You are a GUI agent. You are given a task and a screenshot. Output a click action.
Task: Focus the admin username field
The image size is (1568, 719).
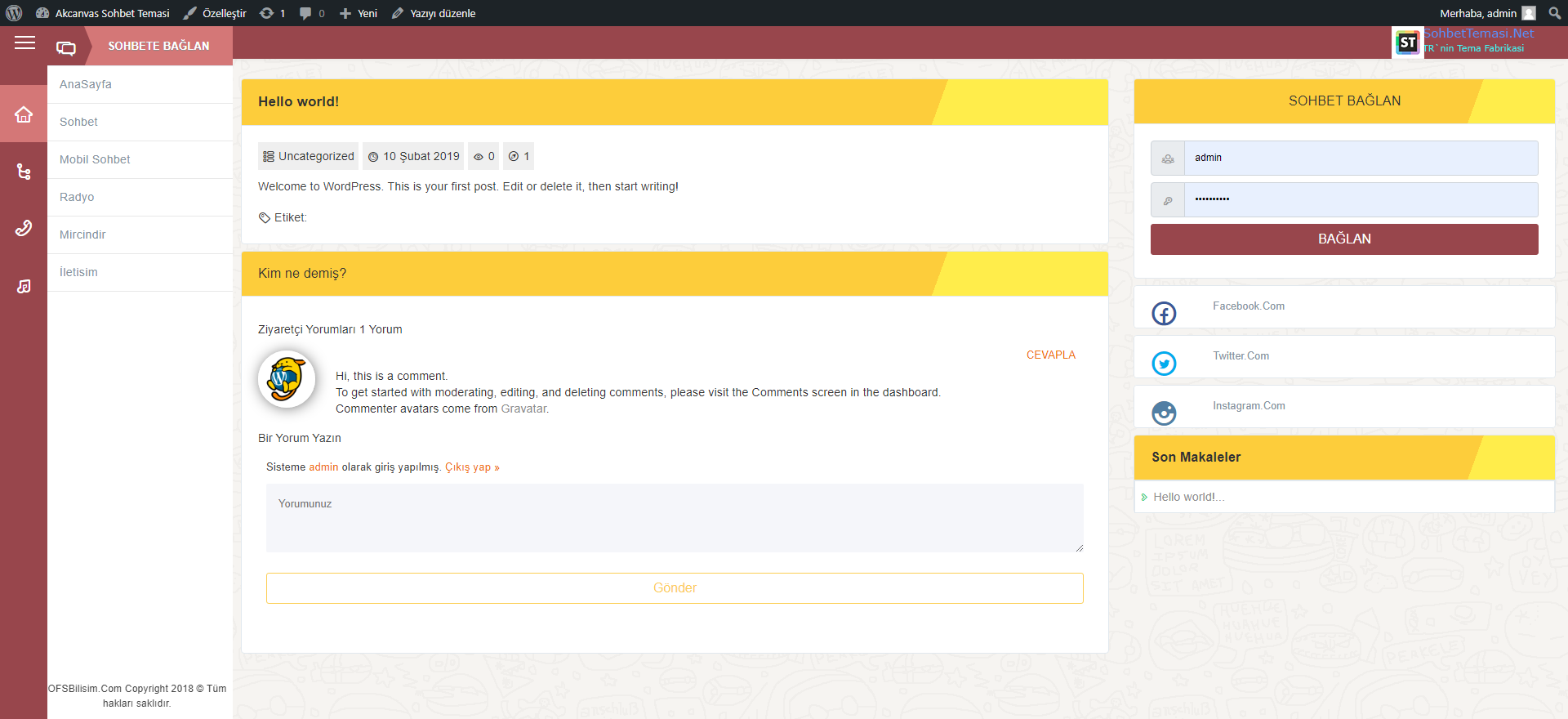coord(1361,158)
